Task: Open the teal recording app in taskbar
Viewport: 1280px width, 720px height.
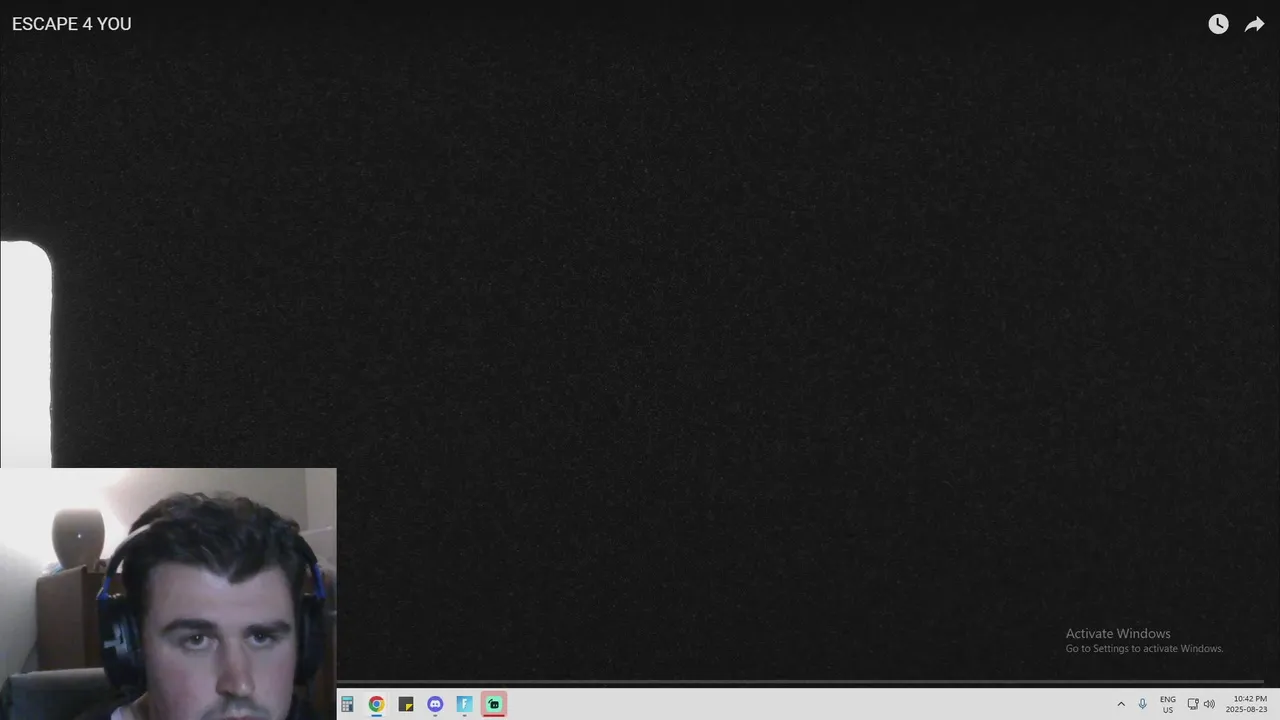Action: [x=494, y=704]
